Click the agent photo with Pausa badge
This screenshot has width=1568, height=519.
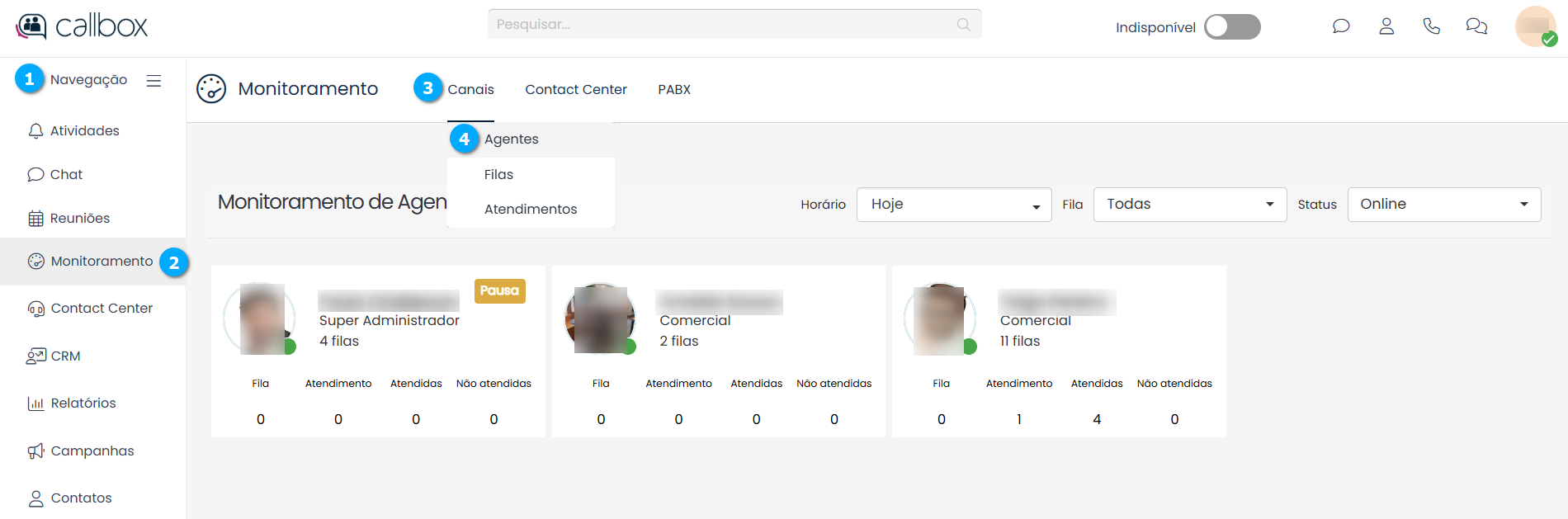(261, 319)
